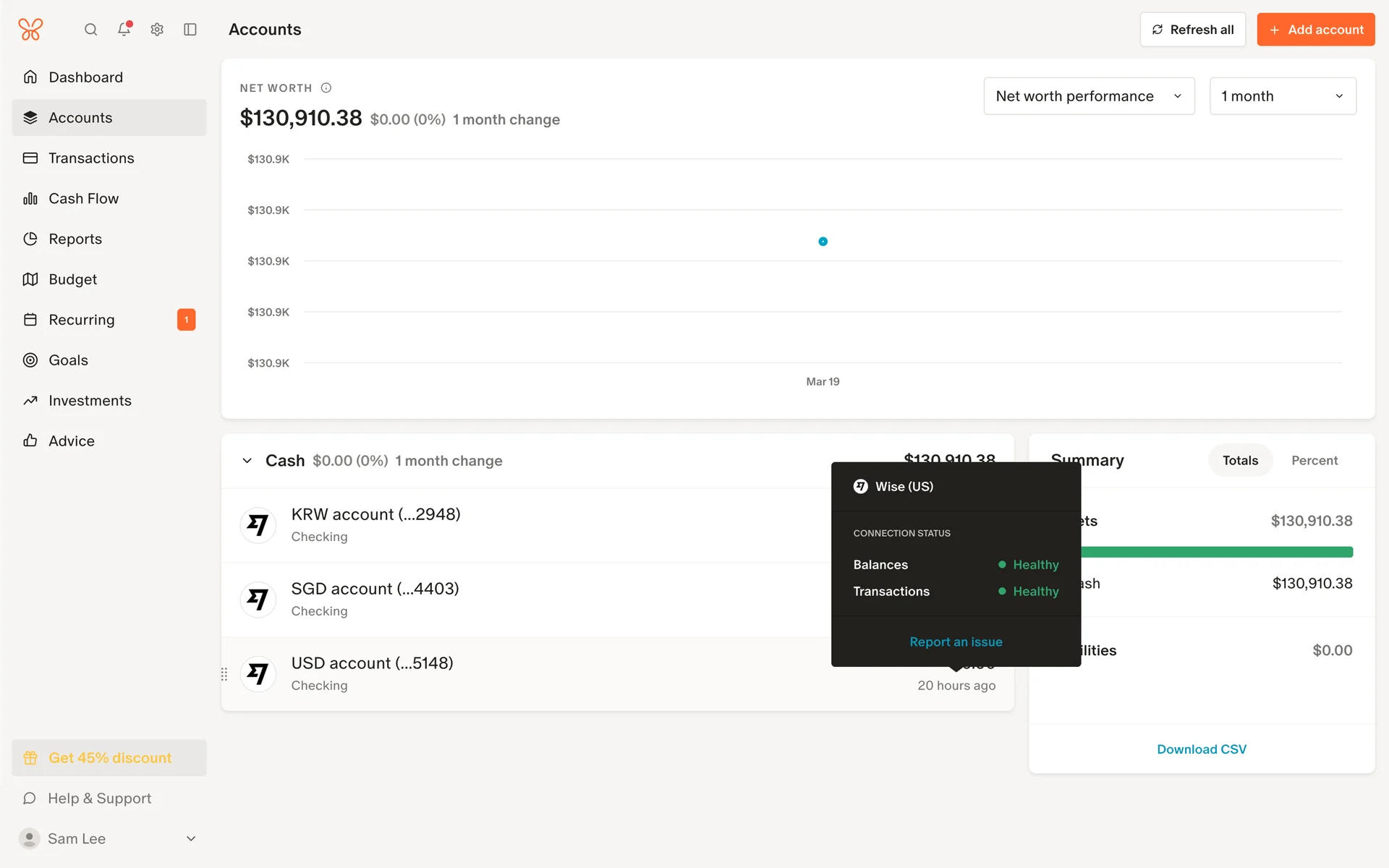Open Net worth performance dropdown
This screenshot has height=868, width=1389.
click(x=1089, y=96)
